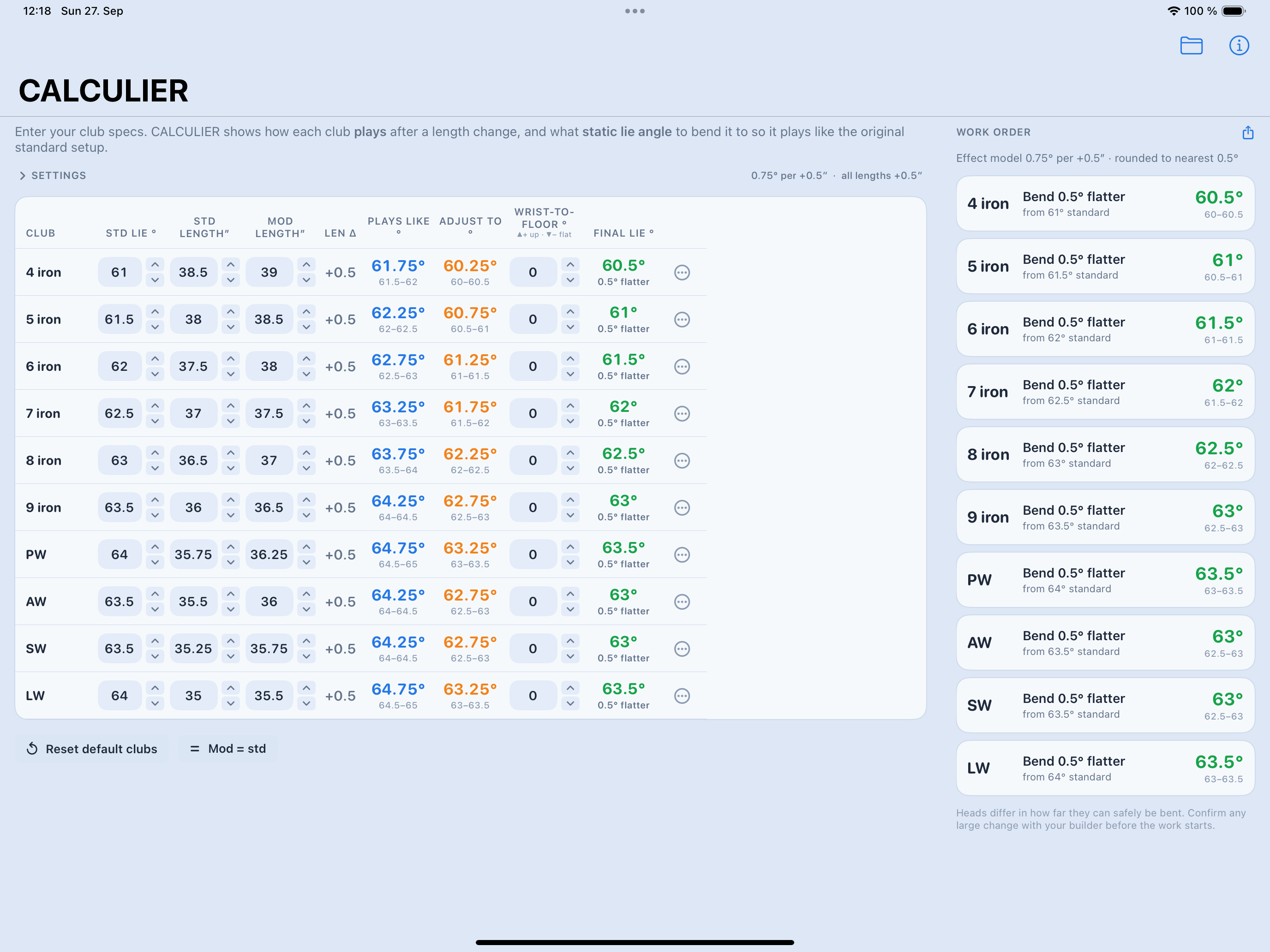Click the 8 iron final lie 62.5°
This screenshot has width=1270, height=952.
(623, 454)
